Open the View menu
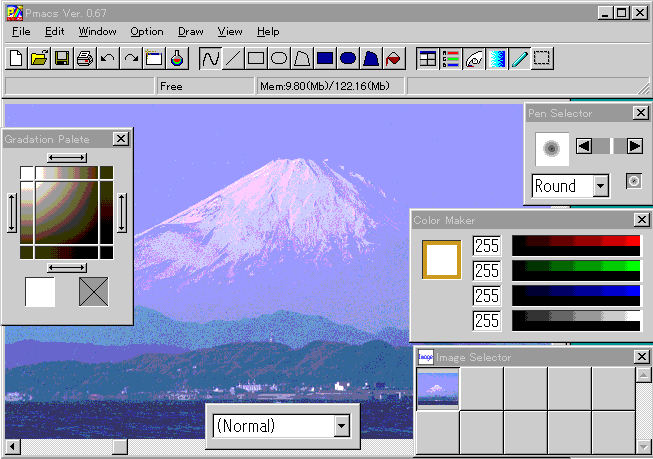The image size is (653, 459). pos(230,32)
